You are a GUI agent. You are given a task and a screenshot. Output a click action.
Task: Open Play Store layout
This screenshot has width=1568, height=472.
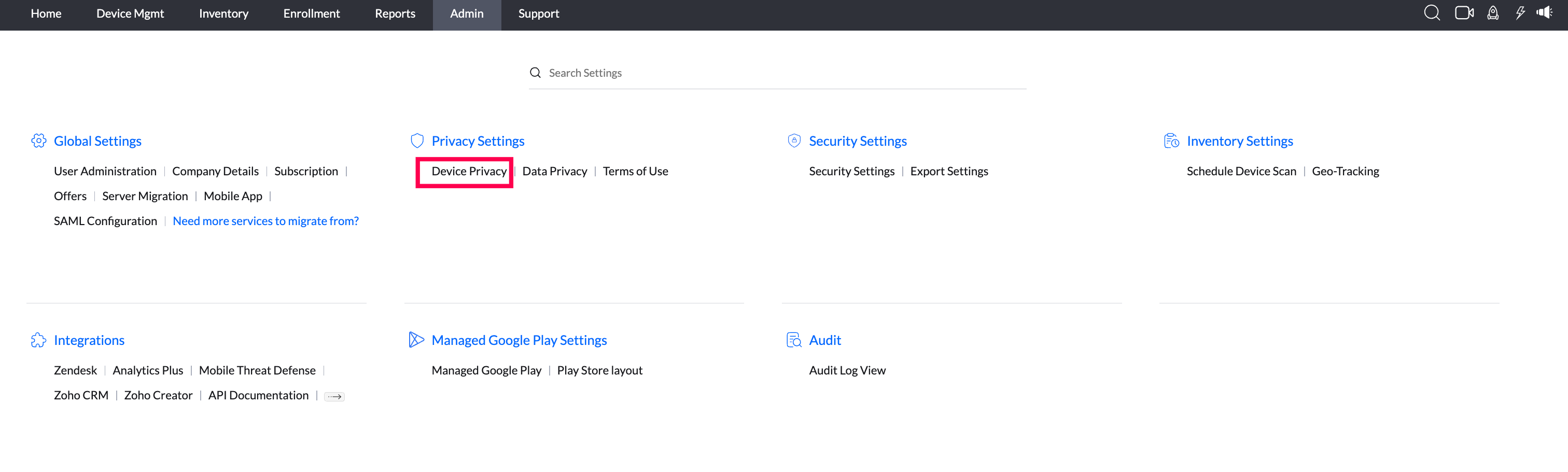[x=599, y=370]
